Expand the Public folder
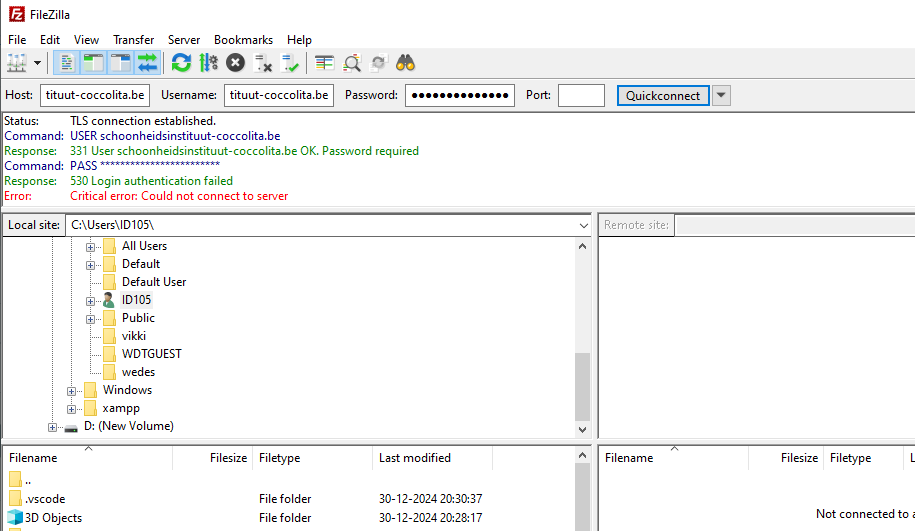 click(x=90, y=319)
